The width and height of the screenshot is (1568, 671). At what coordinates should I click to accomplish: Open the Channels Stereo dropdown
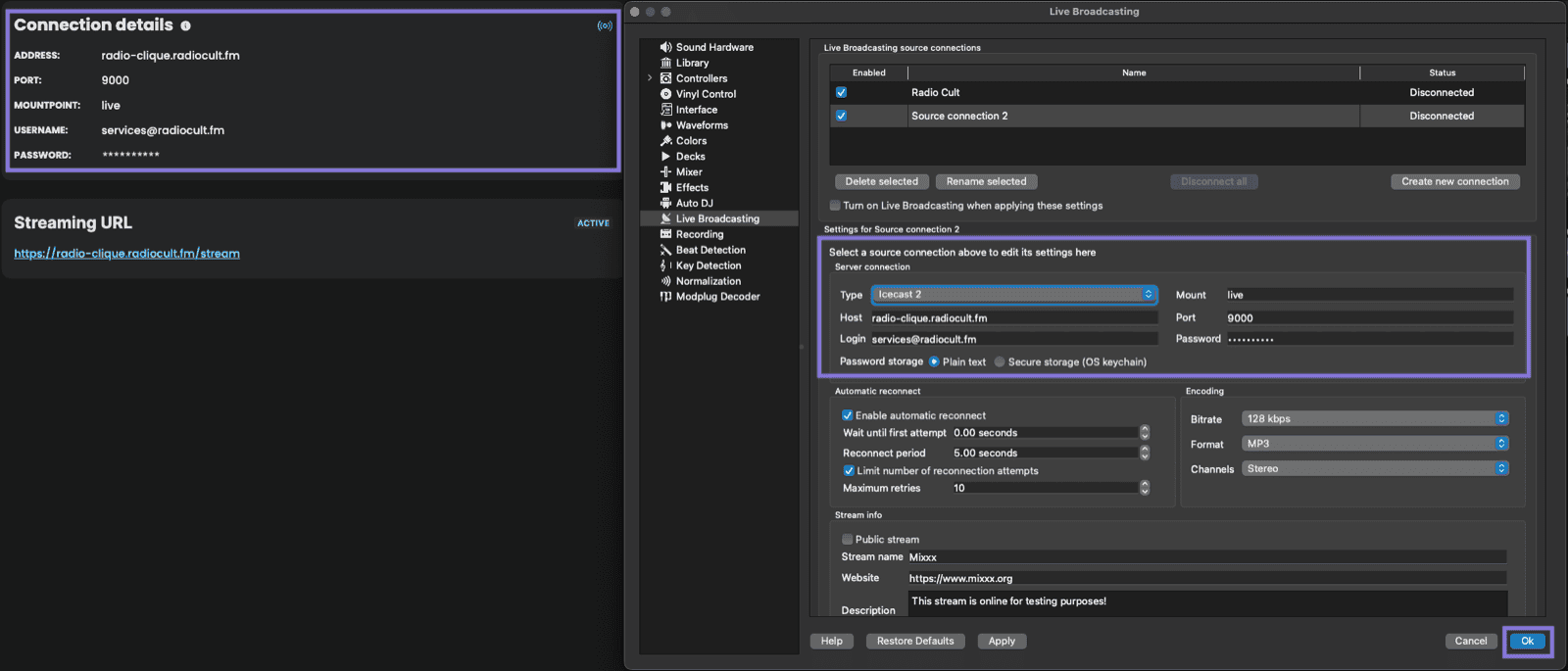tap(1375, 469)
